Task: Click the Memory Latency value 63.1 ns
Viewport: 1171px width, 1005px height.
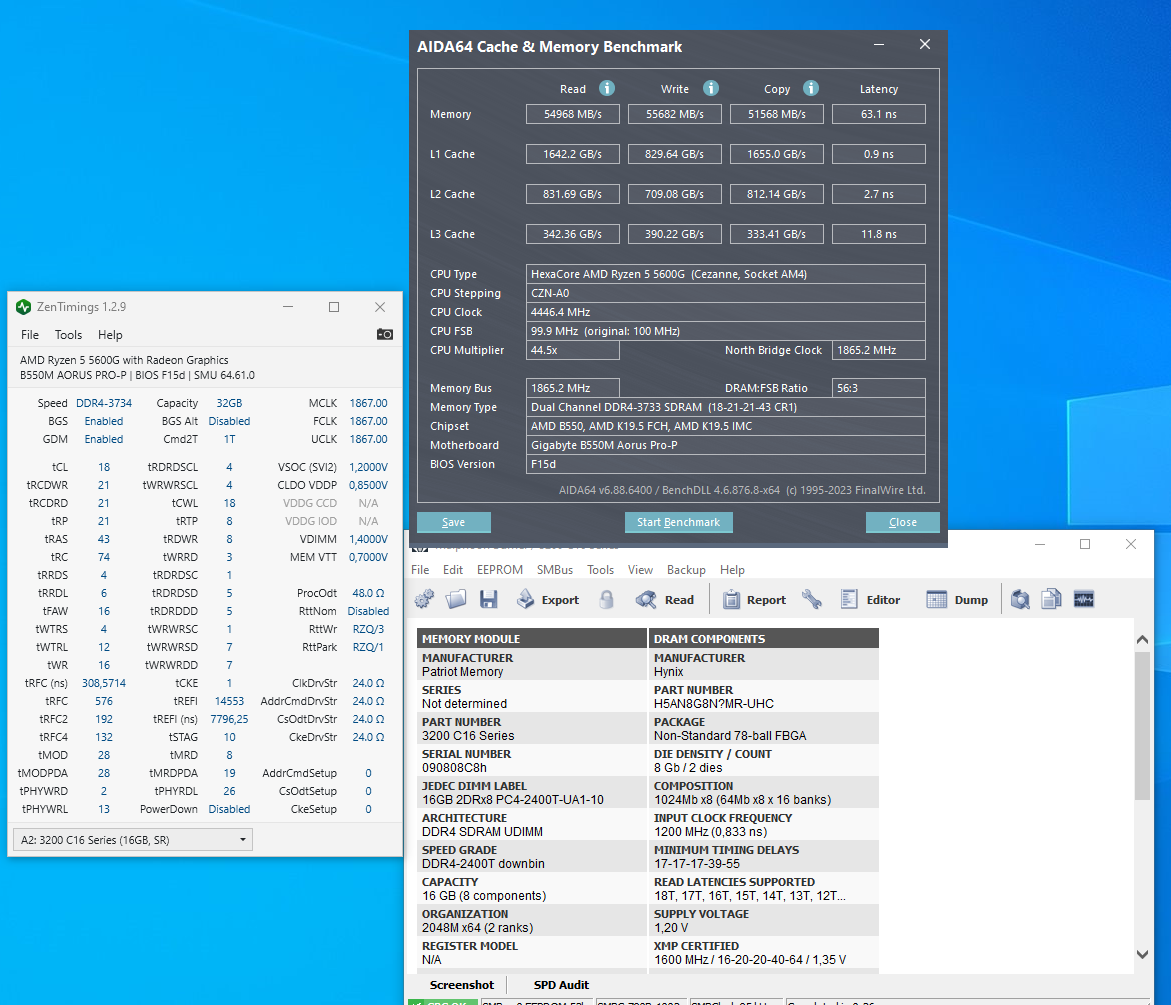Action: coord(878,114)
